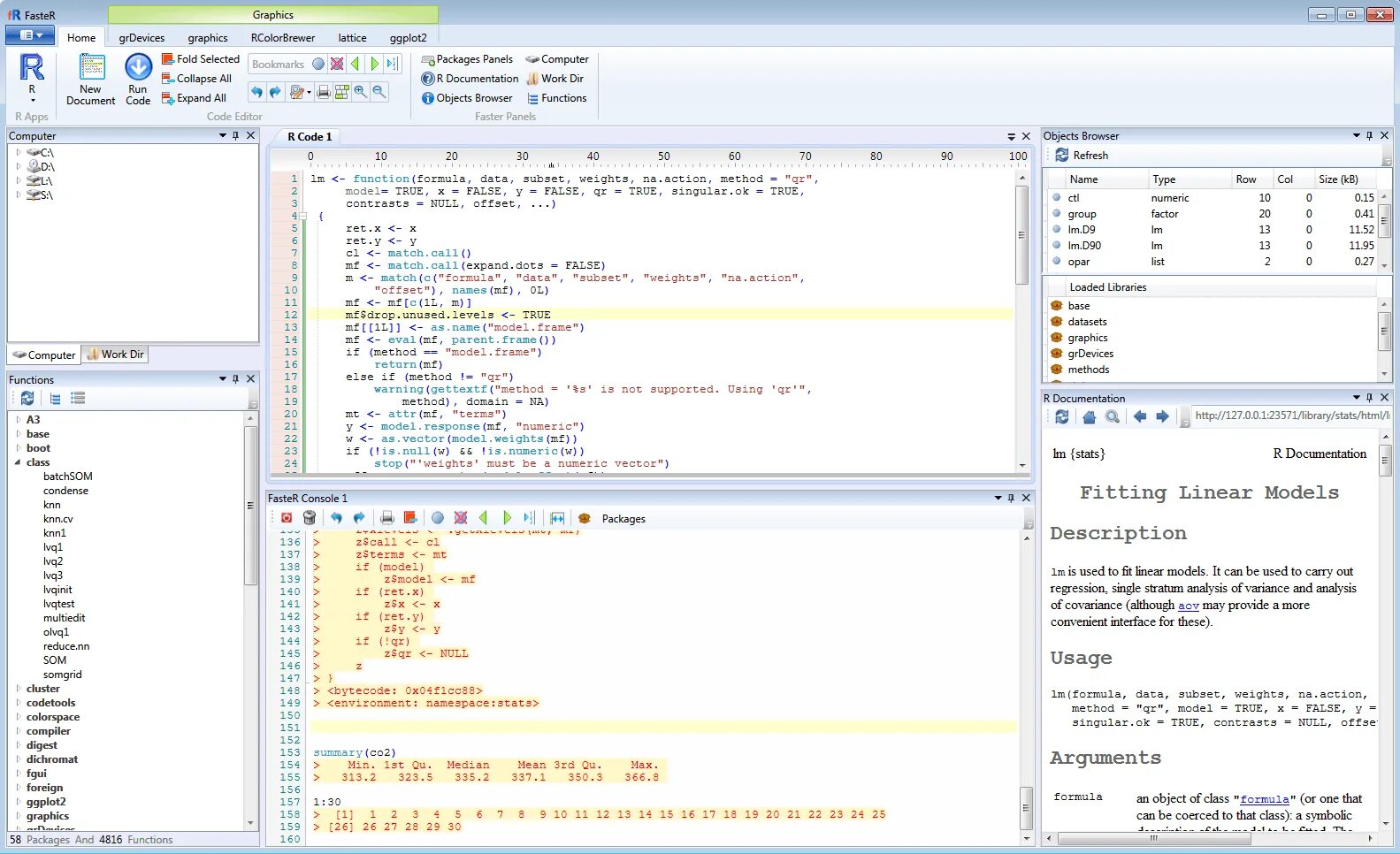Select the batchSOM function
This screenshot has height=854, width=1400.
67,477
